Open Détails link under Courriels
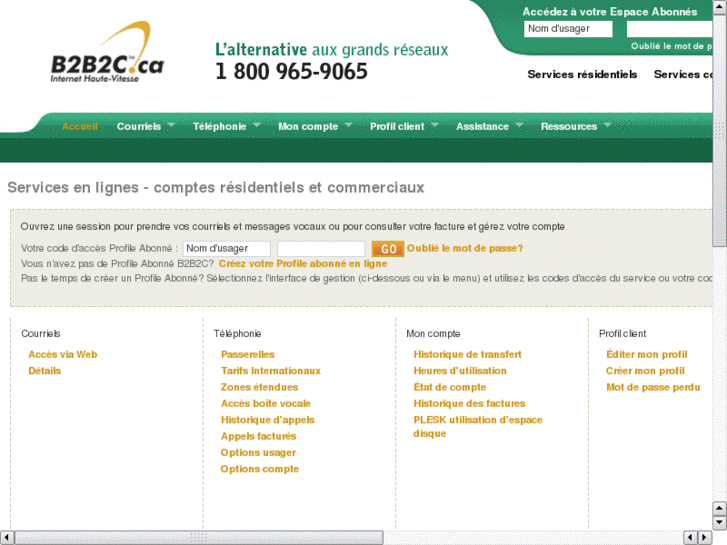727x545 pixels. coord(45,371)
